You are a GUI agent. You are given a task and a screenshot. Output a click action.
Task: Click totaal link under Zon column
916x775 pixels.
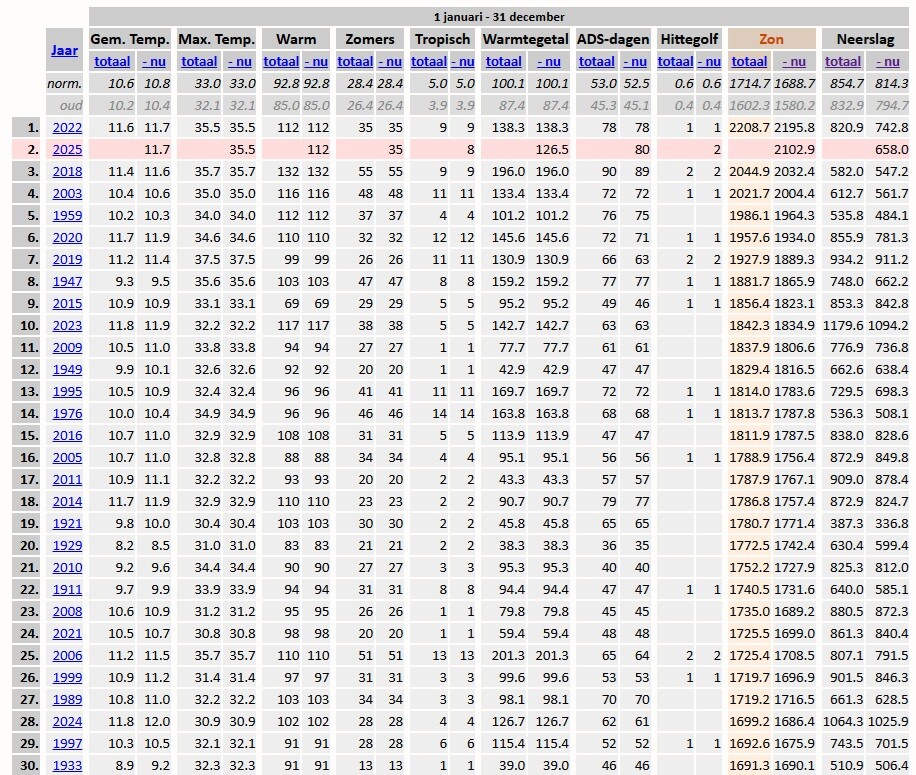pos(749,62)
